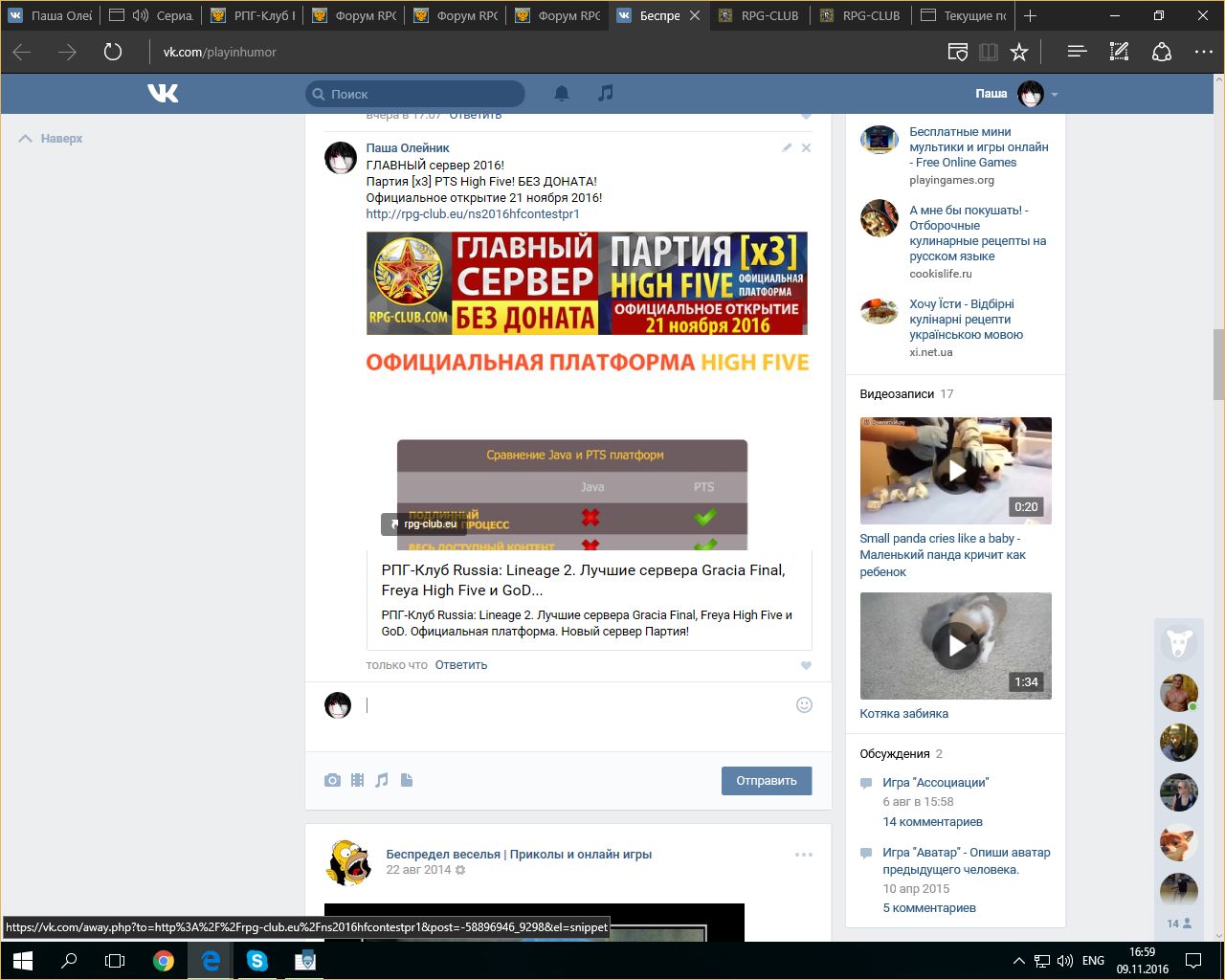Open the Edge reading view book icon
Screen dimensions: 1225x980
[989, 52]
